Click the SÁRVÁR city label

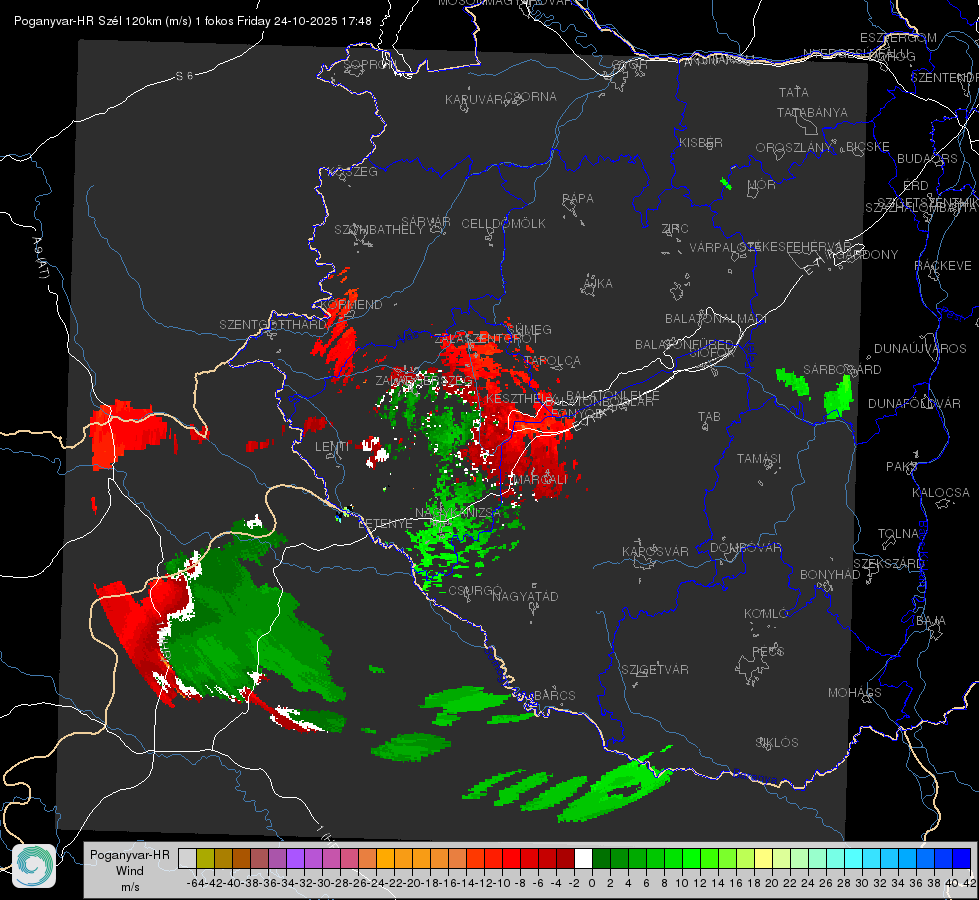[426, 222]
